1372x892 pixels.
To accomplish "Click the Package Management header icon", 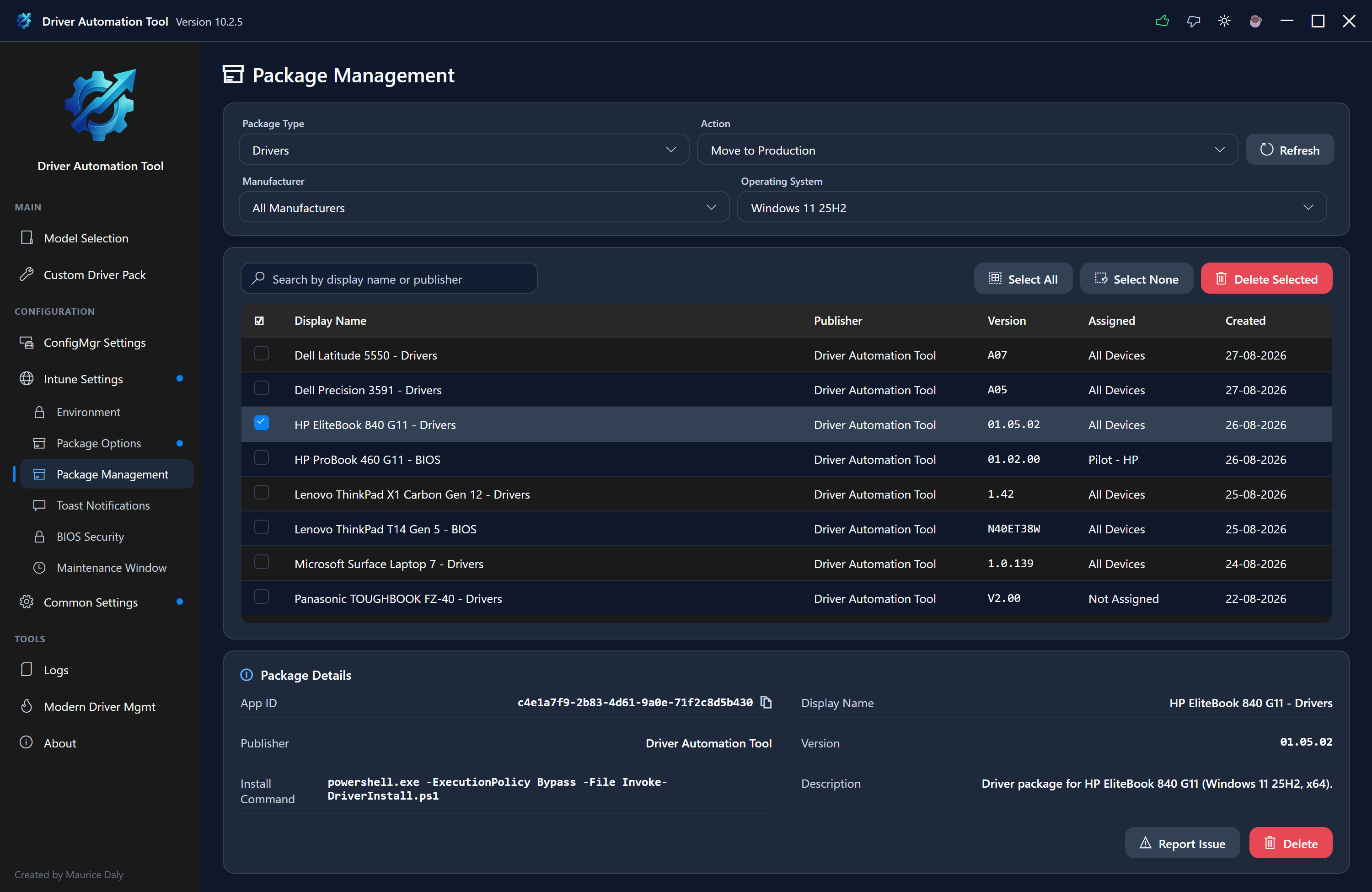I will pos(234,75).
